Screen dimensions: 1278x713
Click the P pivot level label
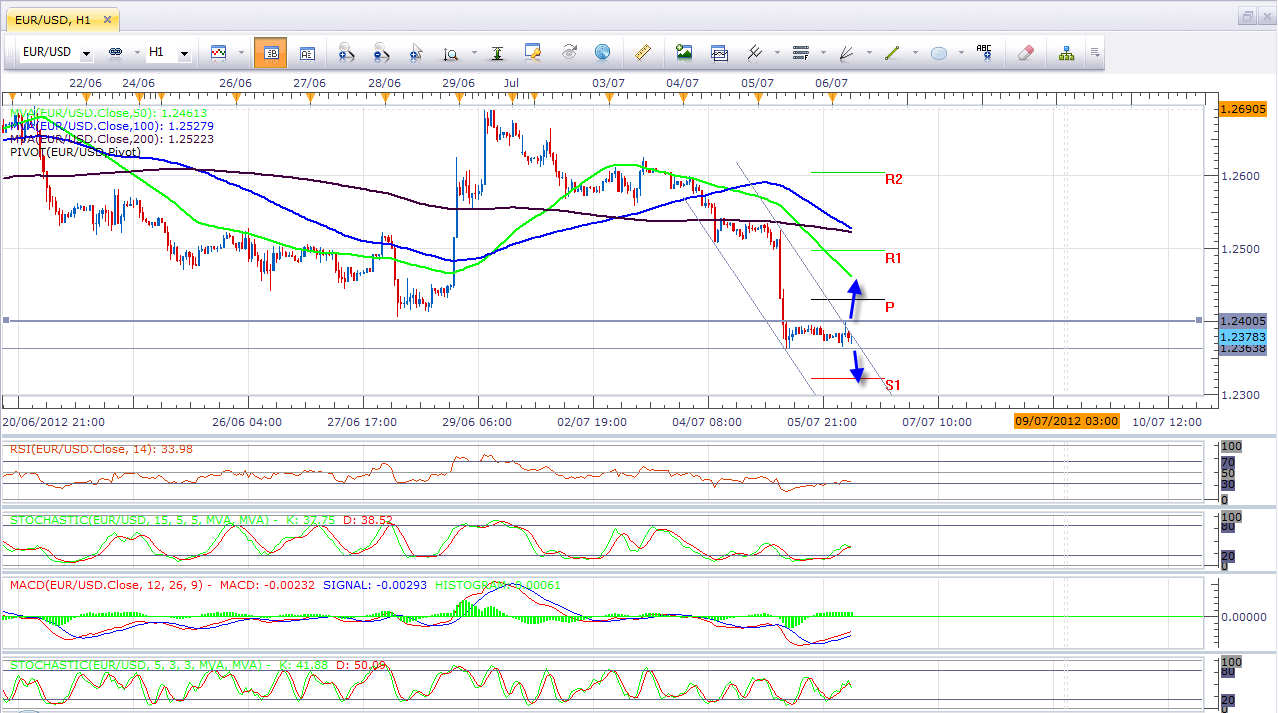pos(889,306)
